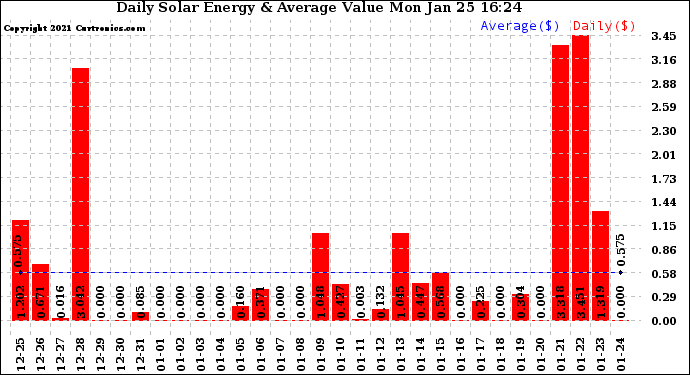Click the x-axis date label 01-13

[x=400, y=355]
